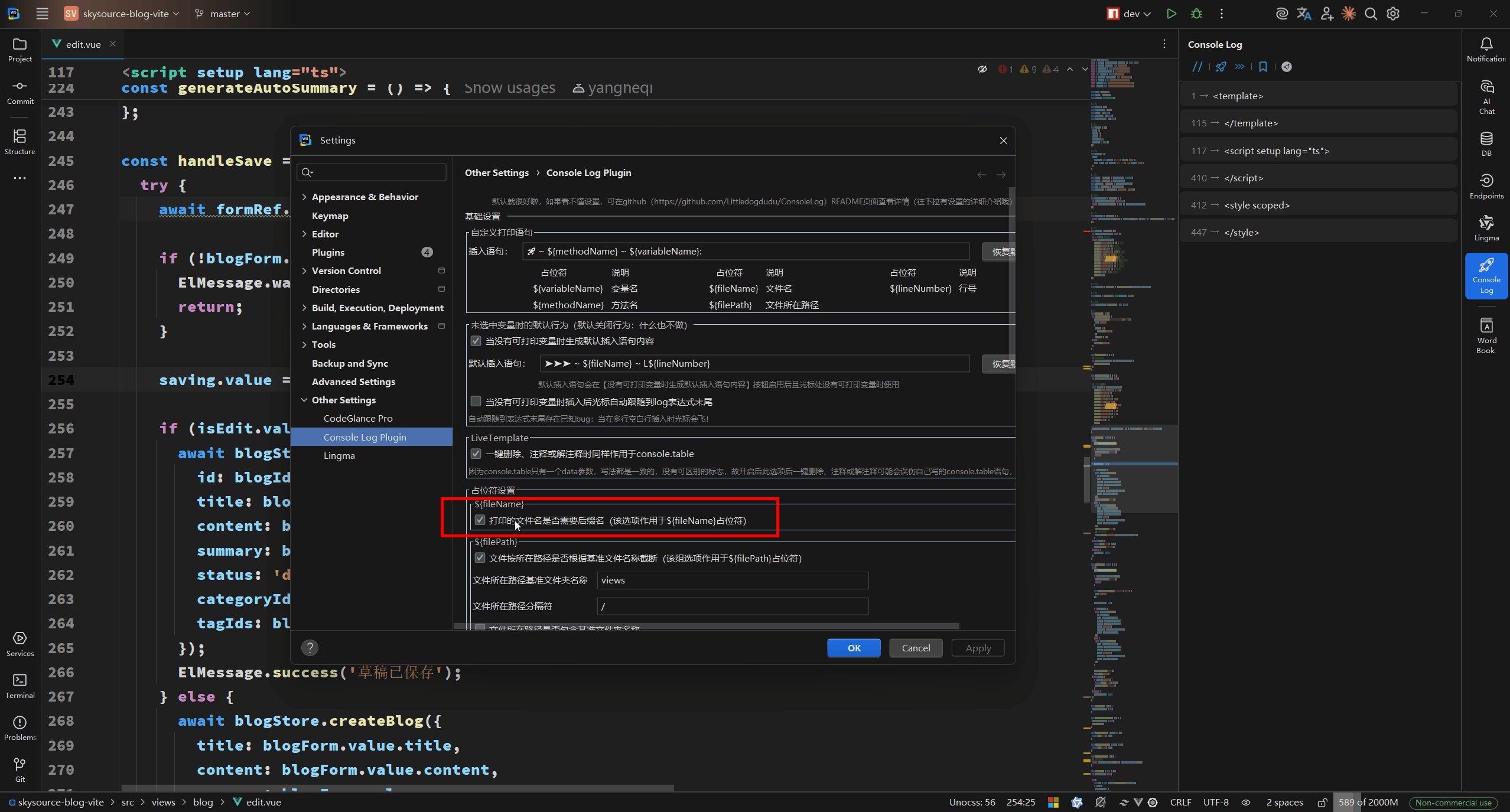Click OK in Settings dialog
Image resolution: width=1510 pixels, height=812 pixels.
854,648
